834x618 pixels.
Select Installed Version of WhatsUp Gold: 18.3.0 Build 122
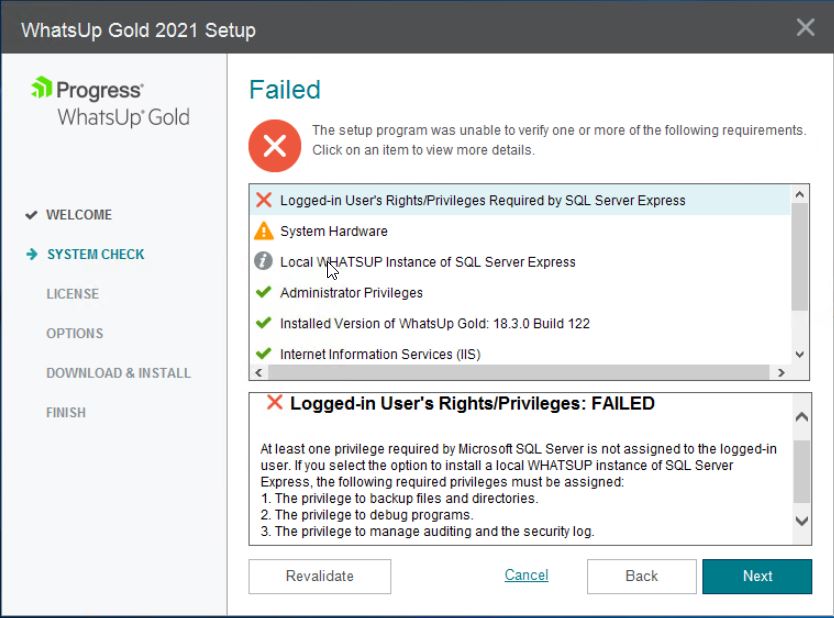click(x=520, y=323)
